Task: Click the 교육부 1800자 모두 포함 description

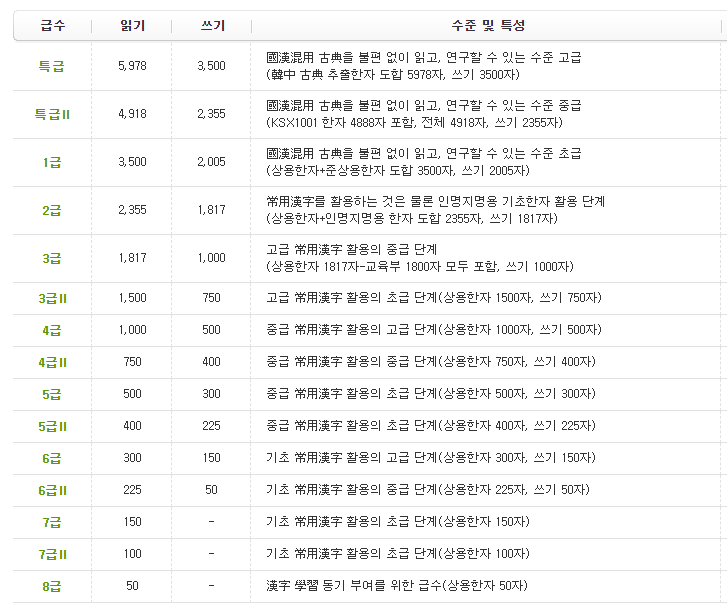Action: coord(420,267)
